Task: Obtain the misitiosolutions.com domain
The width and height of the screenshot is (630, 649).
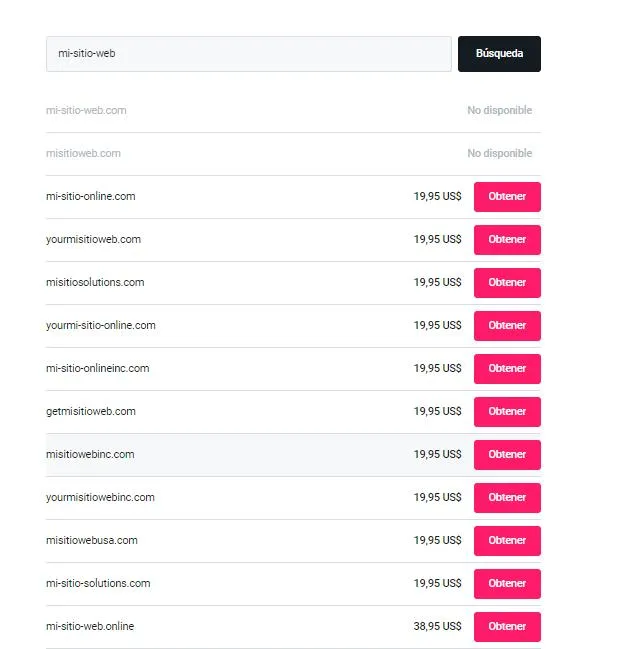Action: pyautogui.click(x=507, y=283)
